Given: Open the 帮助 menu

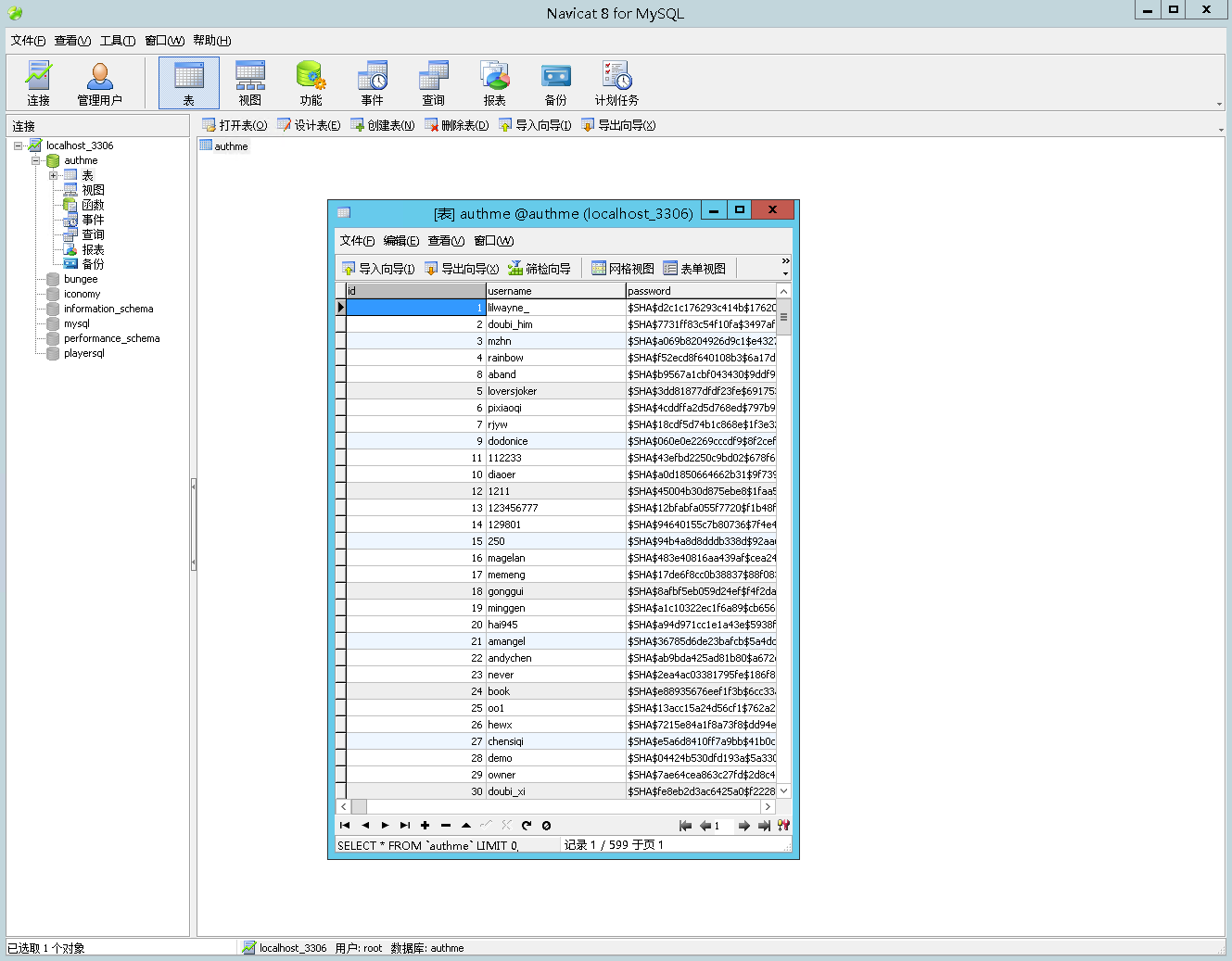Looking at the screenshot, I should (212, 40).
